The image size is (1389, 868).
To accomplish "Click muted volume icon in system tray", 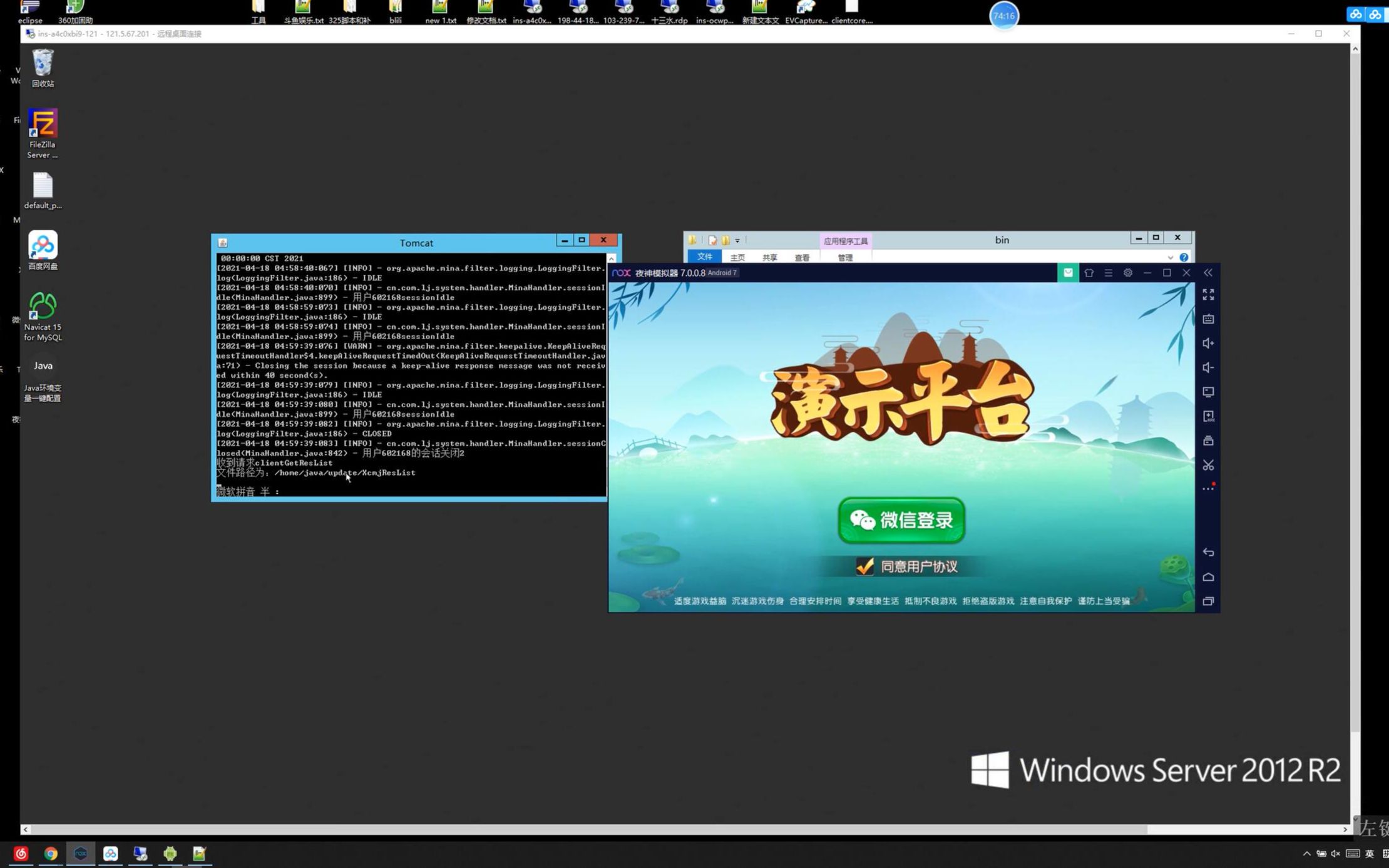I will [x=1335, y=854].
